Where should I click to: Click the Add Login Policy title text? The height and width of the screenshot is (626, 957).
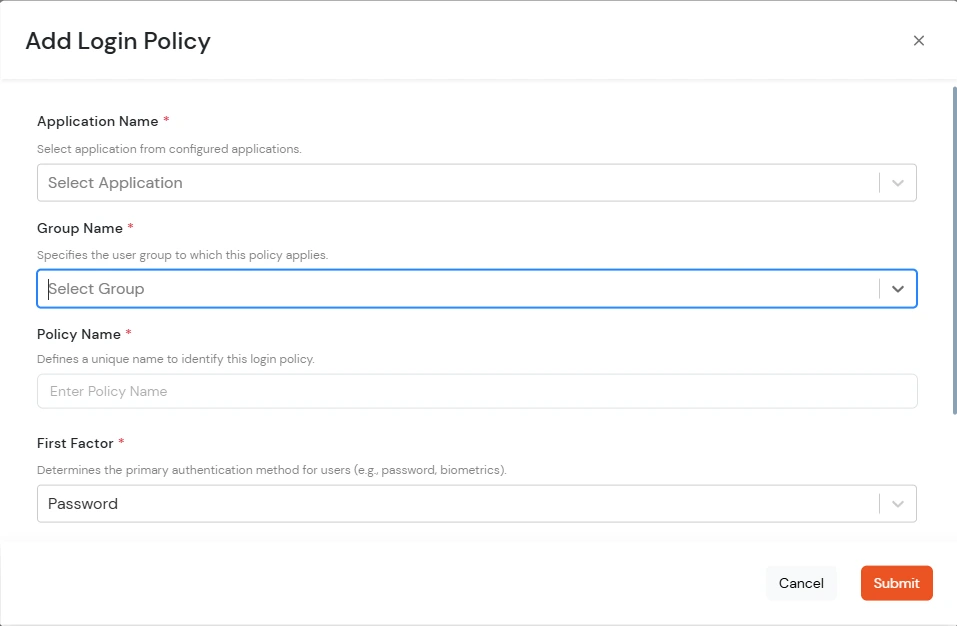click(117, 41)
